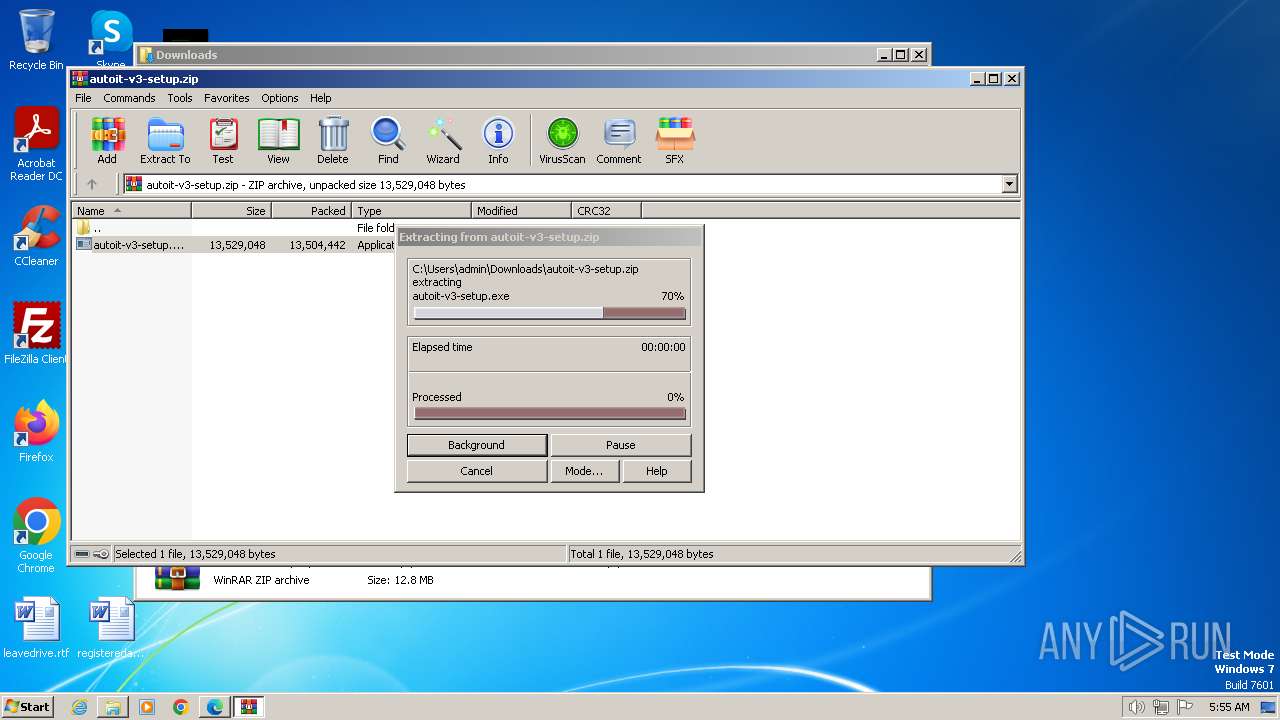This screenshot has width=1280, height=720.
Task: Switch to WinRAR taskbar button
Action: [249, 707]
